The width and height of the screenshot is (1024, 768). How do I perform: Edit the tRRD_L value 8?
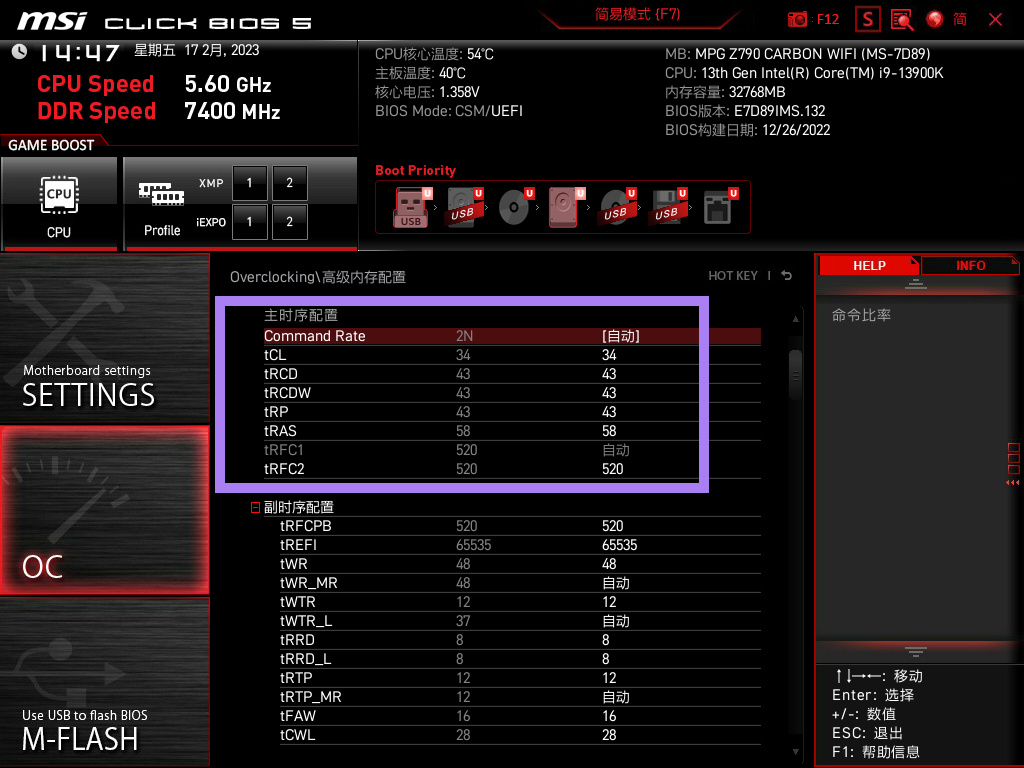coord(605,659)
